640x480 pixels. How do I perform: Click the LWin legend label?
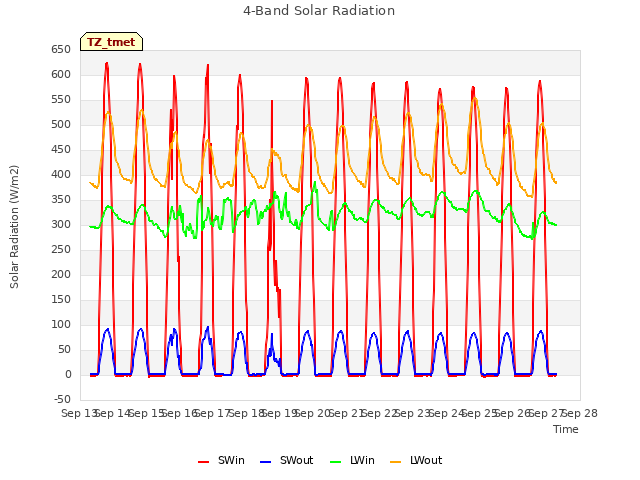362,460
